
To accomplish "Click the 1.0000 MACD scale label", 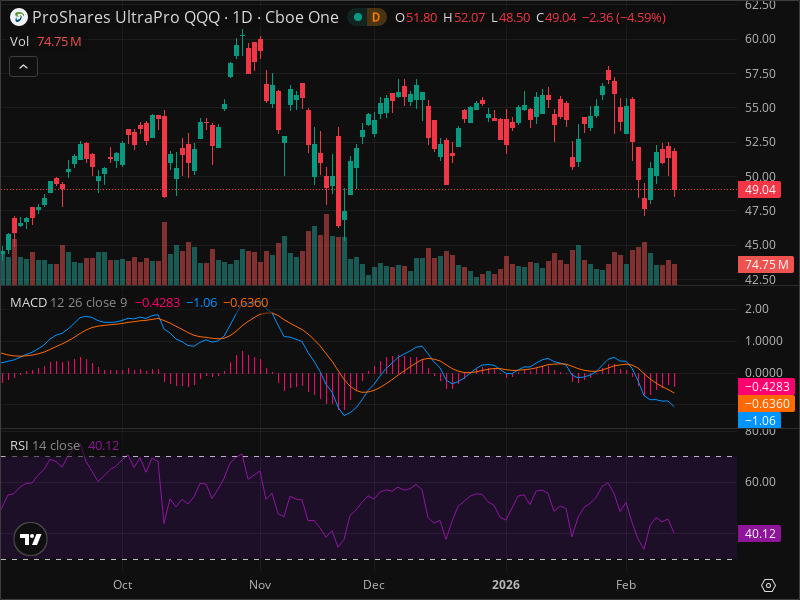I will (764, 340).
